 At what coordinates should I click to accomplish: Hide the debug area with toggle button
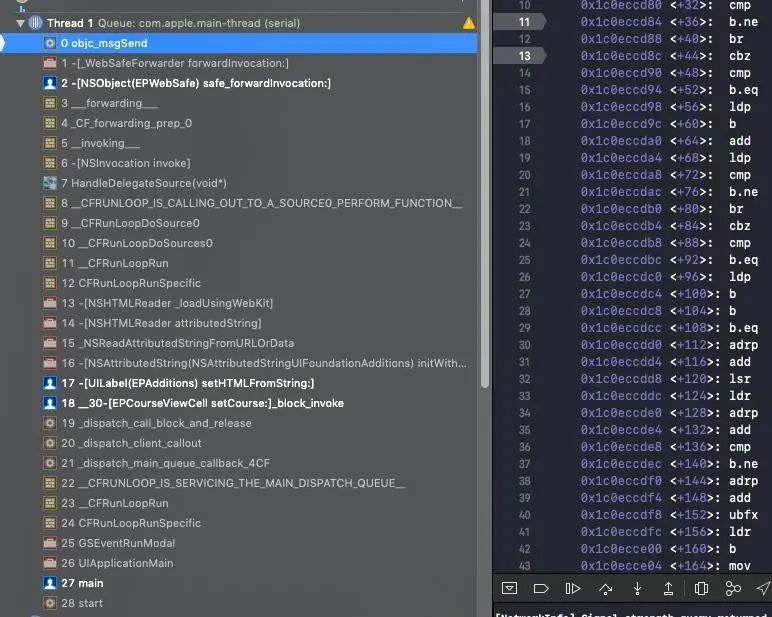coord(509,588)
